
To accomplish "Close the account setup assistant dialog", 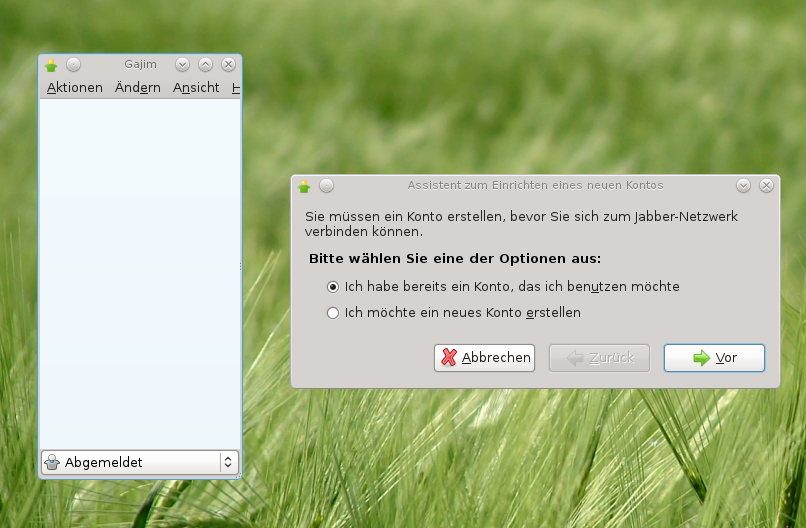I will click(x=766, y=186).
